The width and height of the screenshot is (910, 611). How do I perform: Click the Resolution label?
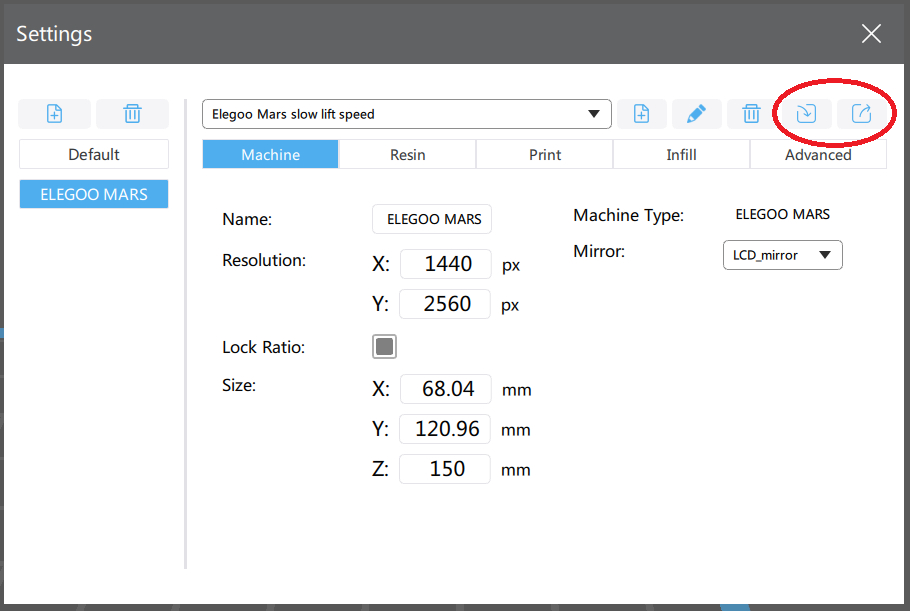(264, 260)
